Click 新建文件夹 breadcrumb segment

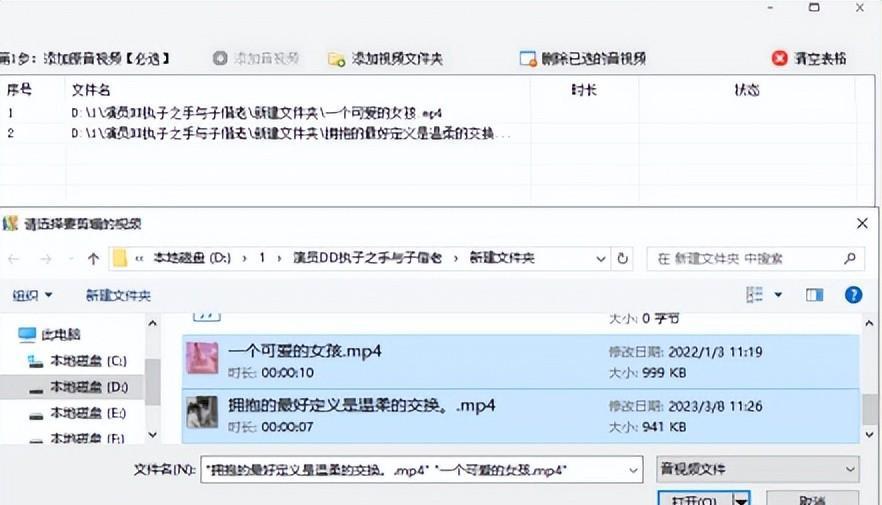pyautogui.click(x=502, y=258)
